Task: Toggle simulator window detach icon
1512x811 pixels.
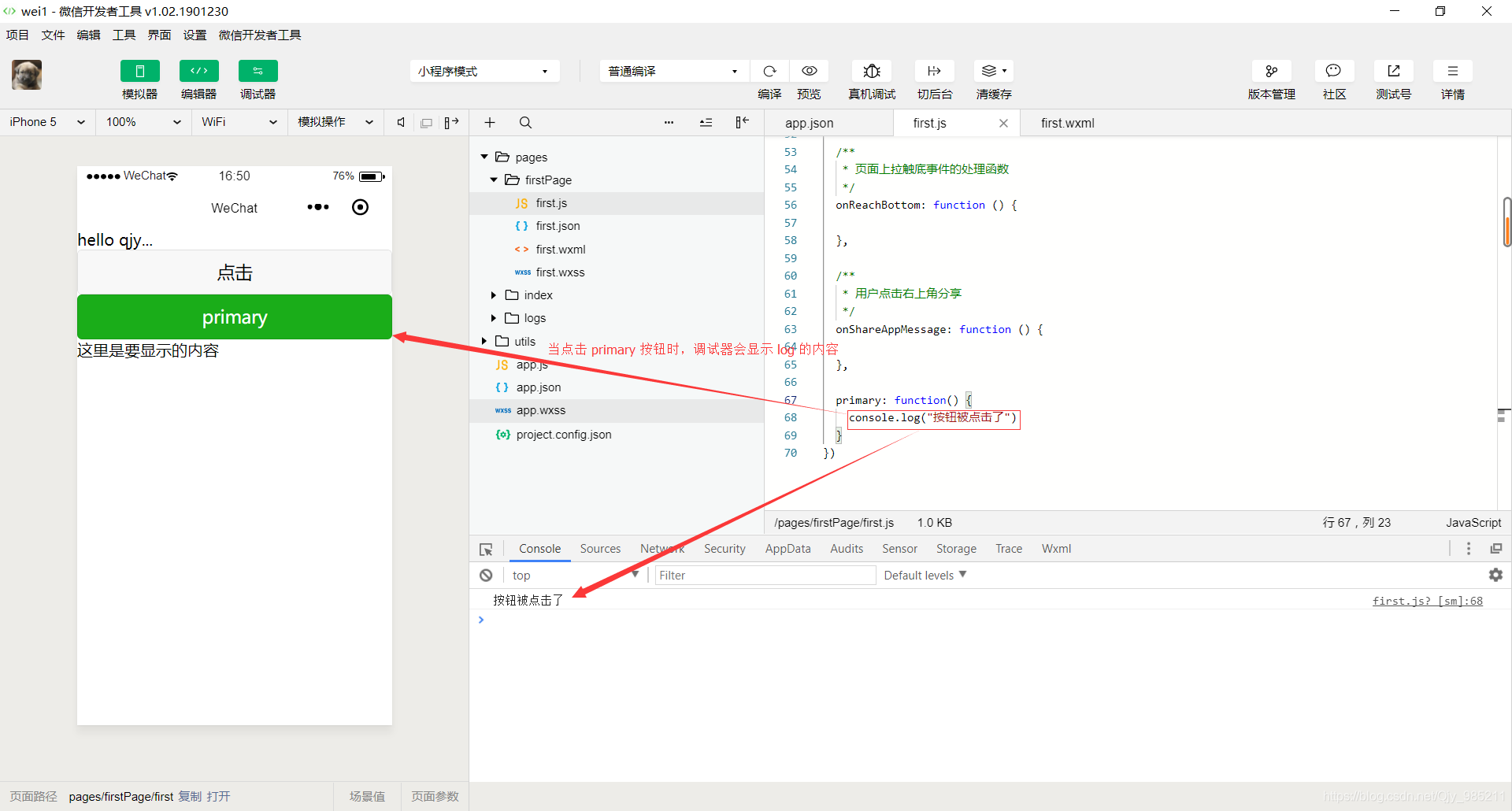Action: [426, 123]
